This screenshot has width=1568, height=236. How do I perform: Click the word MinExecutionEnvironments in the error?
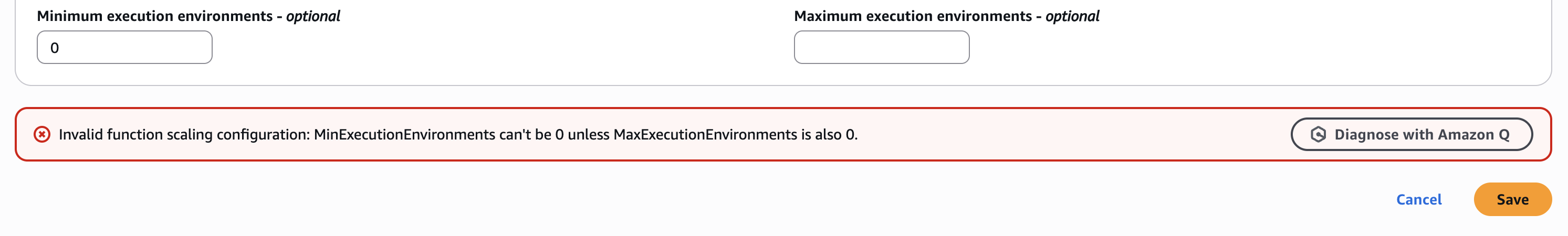click(404, 134)
